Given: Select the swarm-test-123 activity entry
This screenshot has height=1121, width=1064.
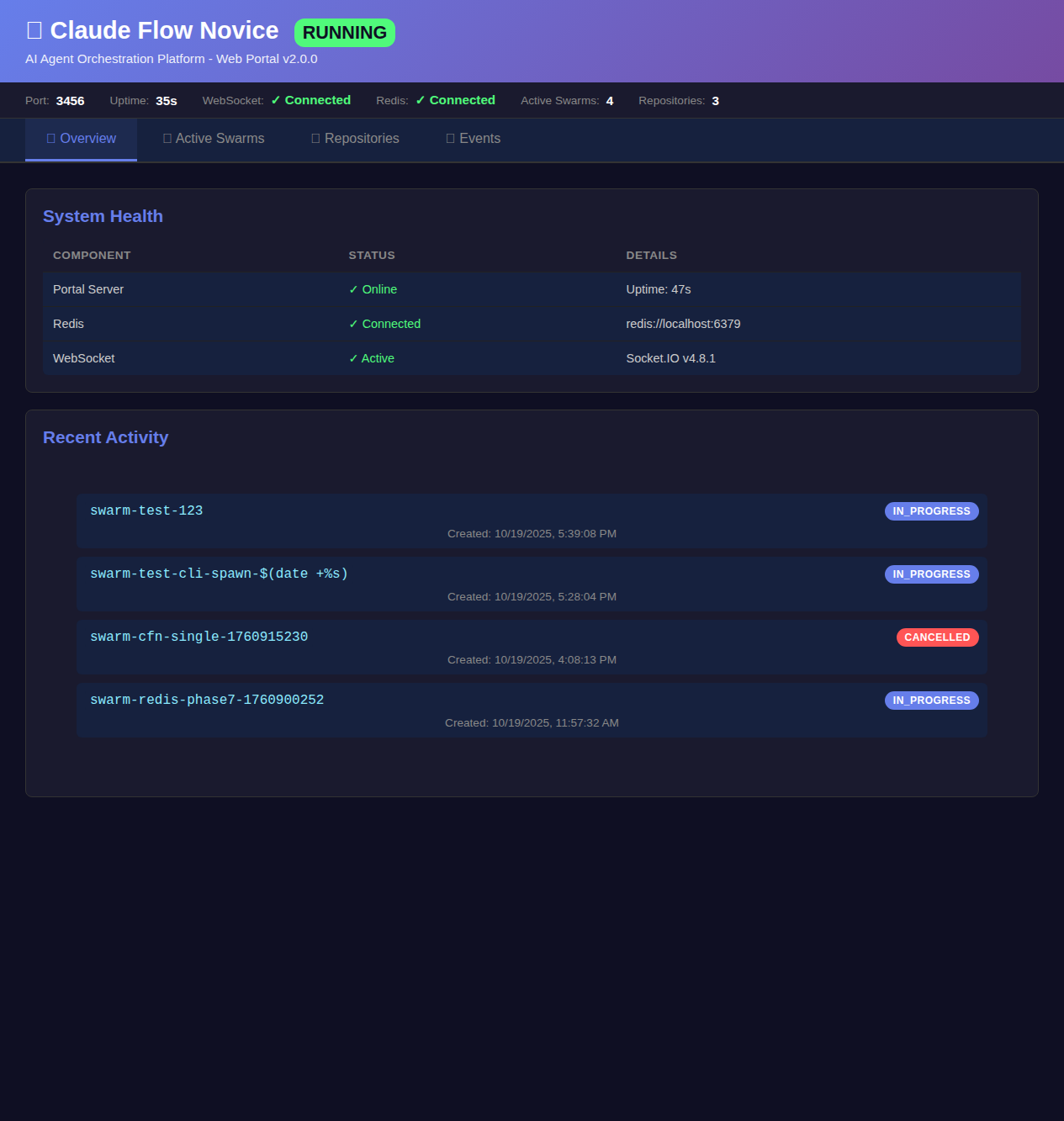Looking at the screenshot, I should pyautogui.click(x=532, y=521).
